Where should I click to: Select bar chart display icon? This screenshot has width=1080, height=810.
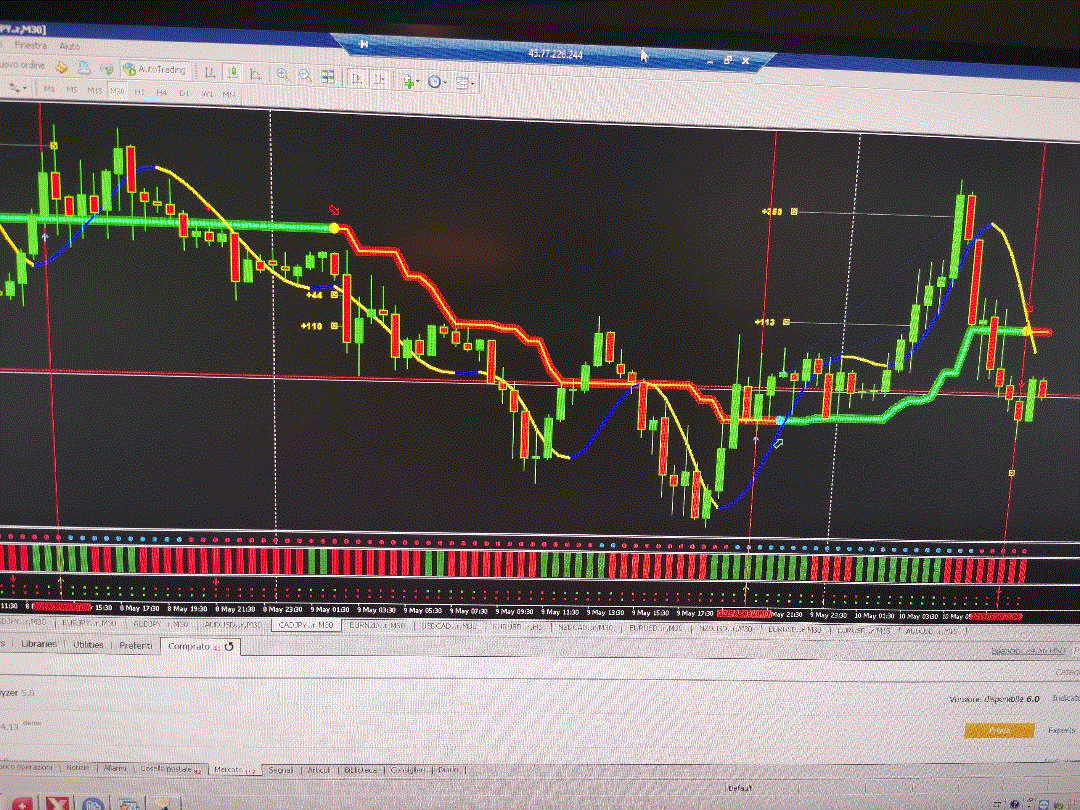[x=210, y=71]
